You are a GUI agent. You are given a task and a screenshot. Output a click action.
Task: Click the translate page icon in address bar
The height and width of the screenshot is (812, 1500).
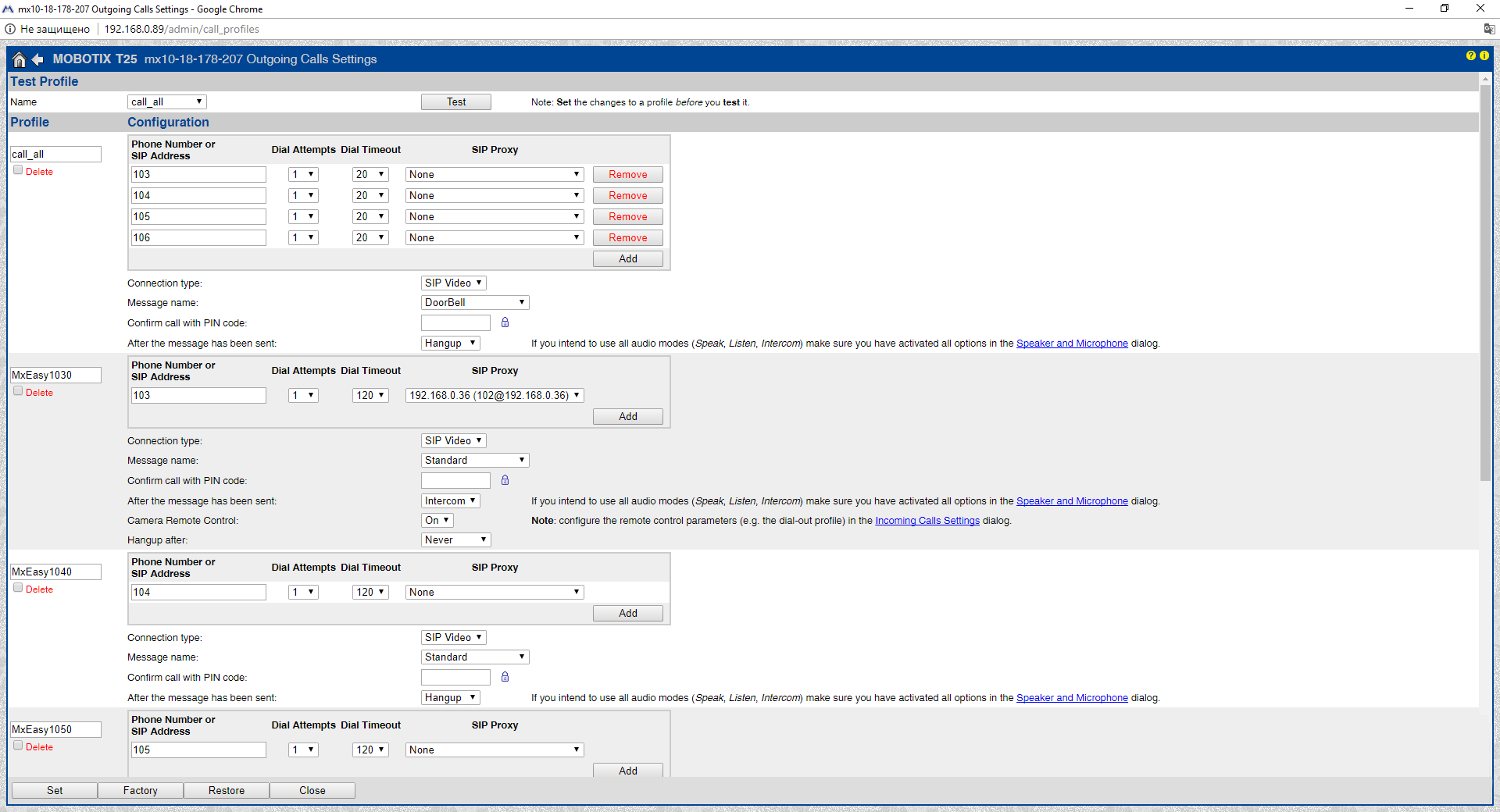click(1489, 29)
